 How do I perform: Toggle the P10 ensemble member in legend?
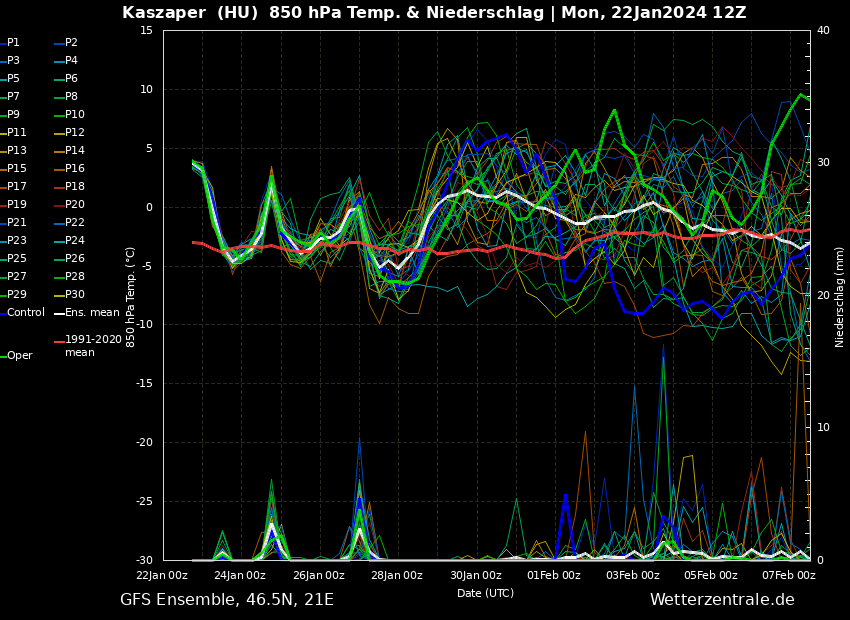74,115
